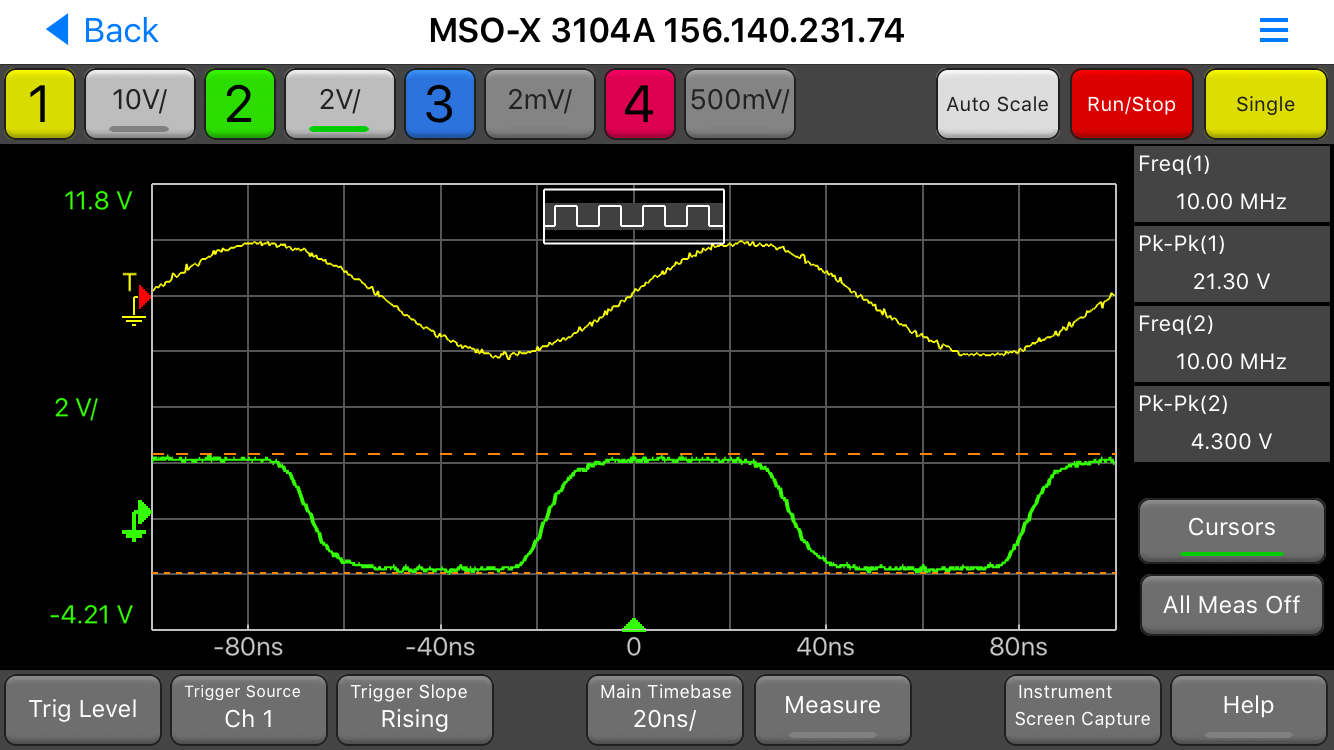This screenshot has width=1334, height=750.
Task: Toggle the Cursors button
Action: [1231, 531]
